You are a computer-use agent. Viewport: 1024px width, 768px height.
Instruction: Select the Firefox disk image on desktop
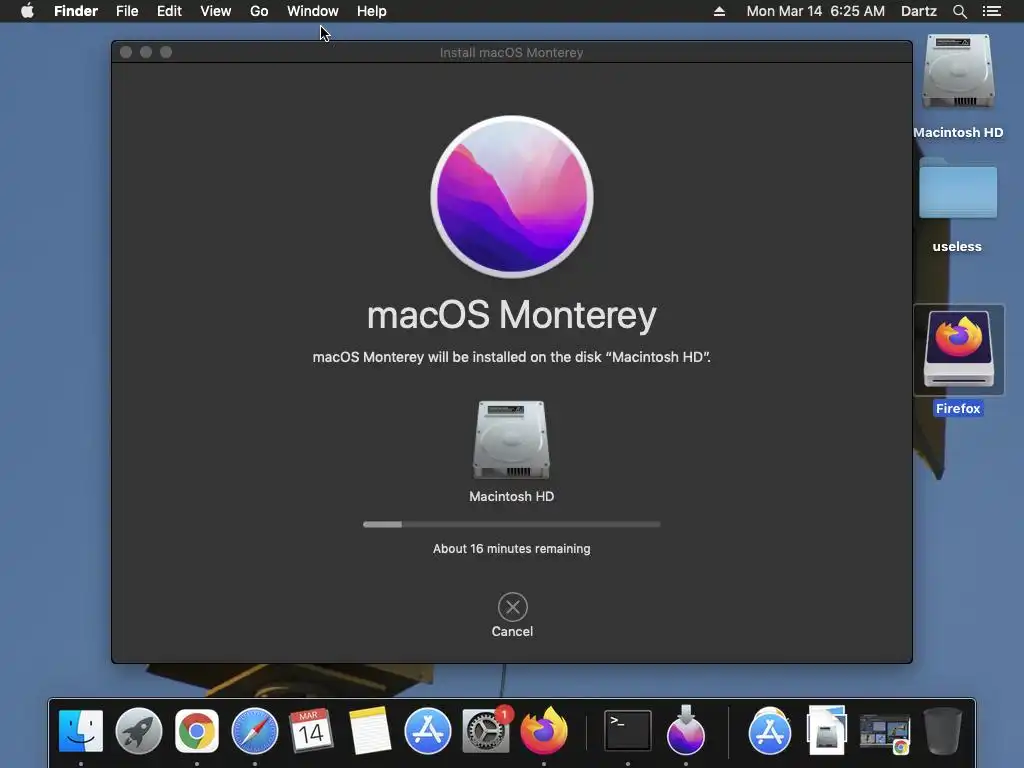tap(959, 349)
